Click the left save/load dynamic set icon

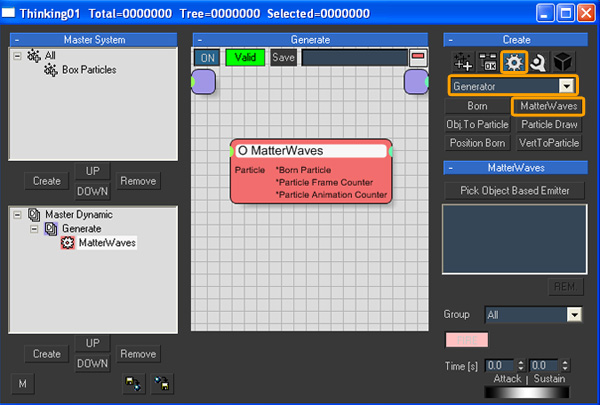tap(134, 384)
